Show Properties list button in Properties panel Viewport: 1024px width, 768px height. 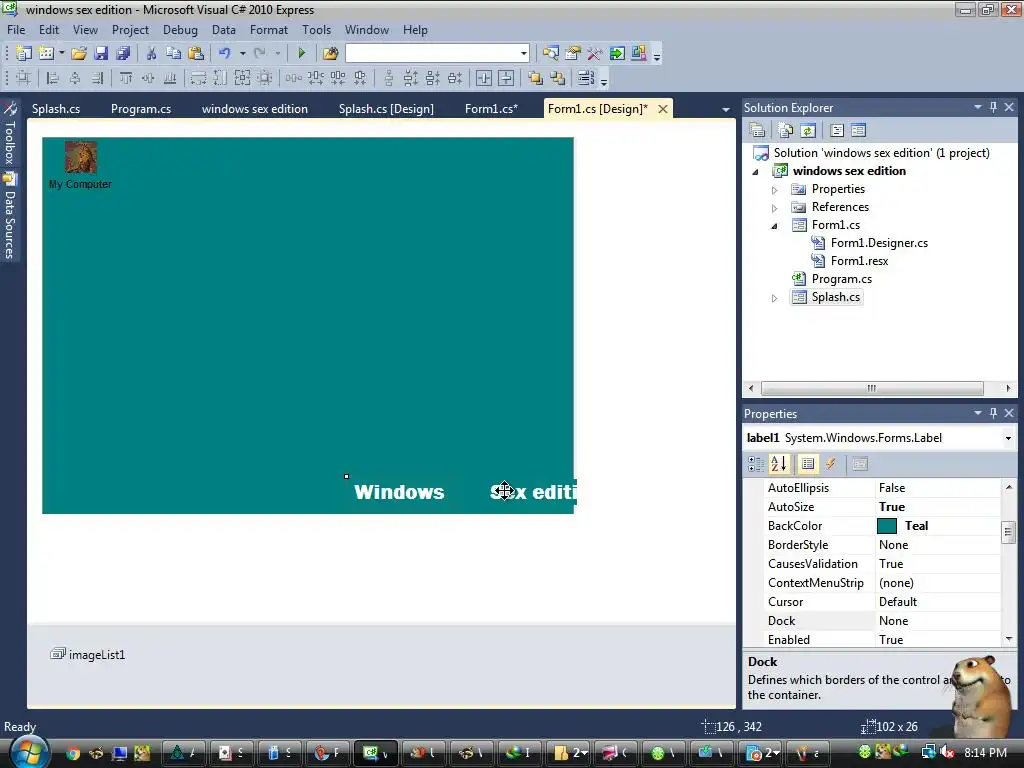[808, 464]
